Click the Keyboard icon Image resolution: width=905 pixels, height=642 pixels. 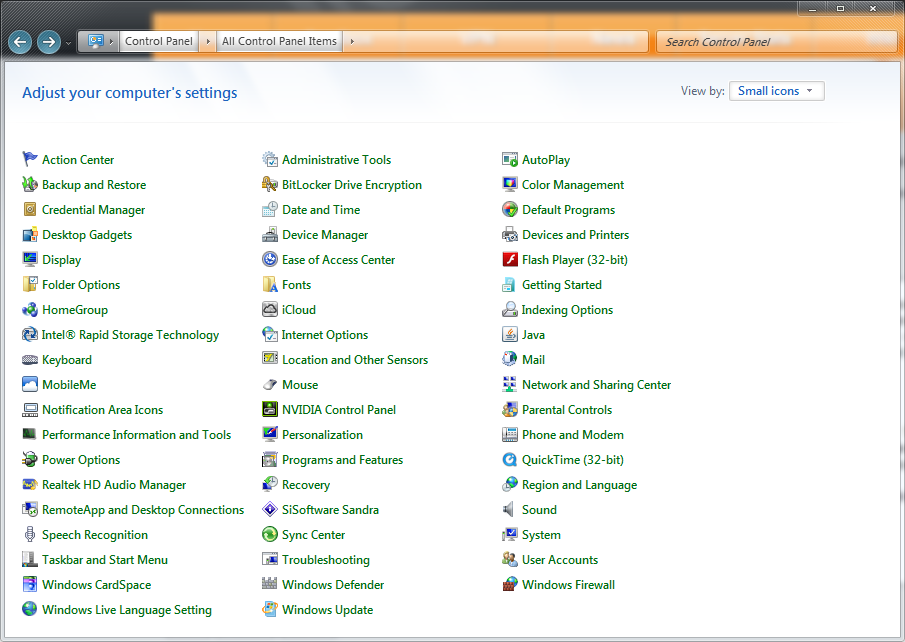(29, 360)
